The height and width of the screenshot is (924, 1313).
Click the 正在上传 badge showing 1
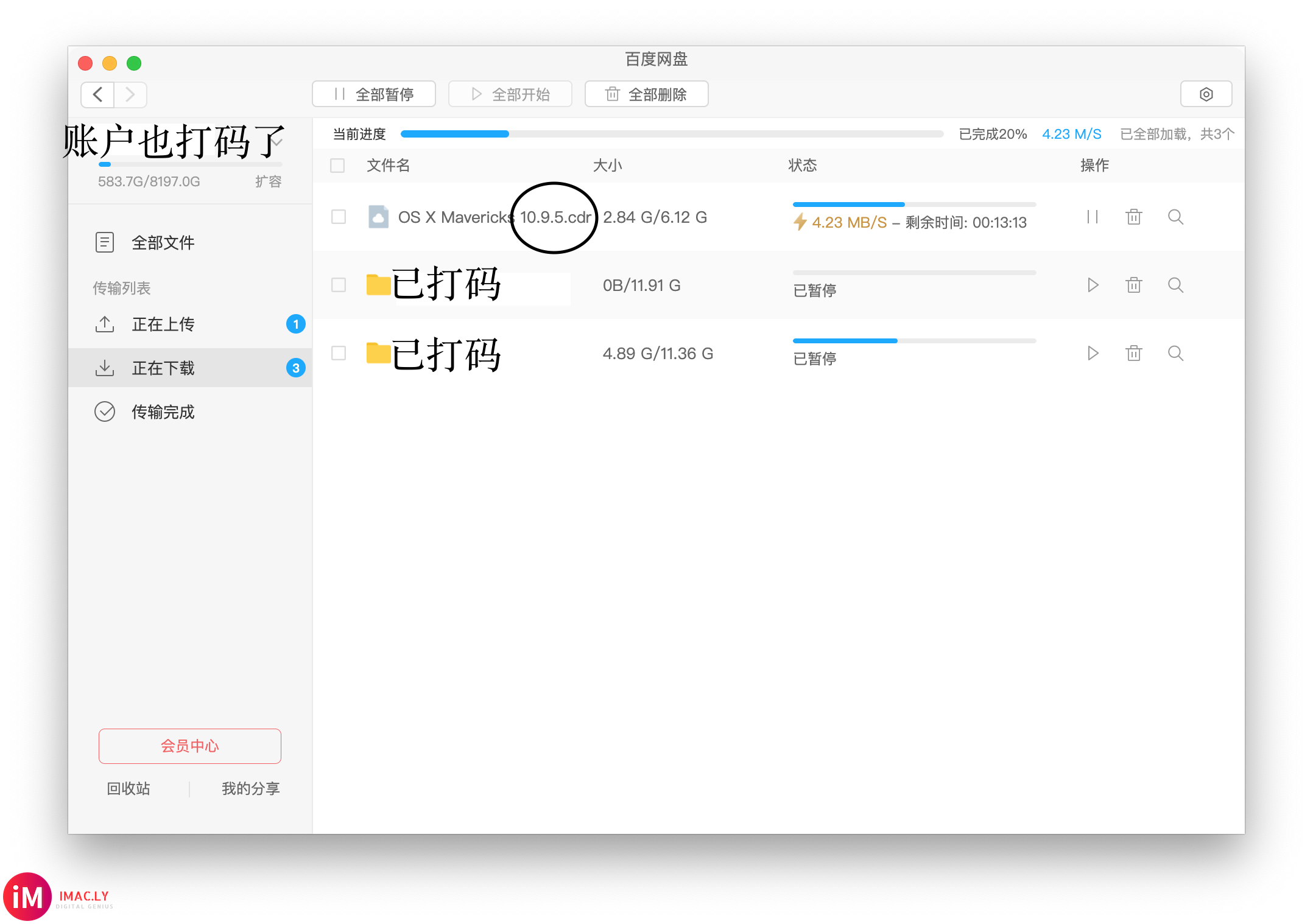[x=296, y=324]
